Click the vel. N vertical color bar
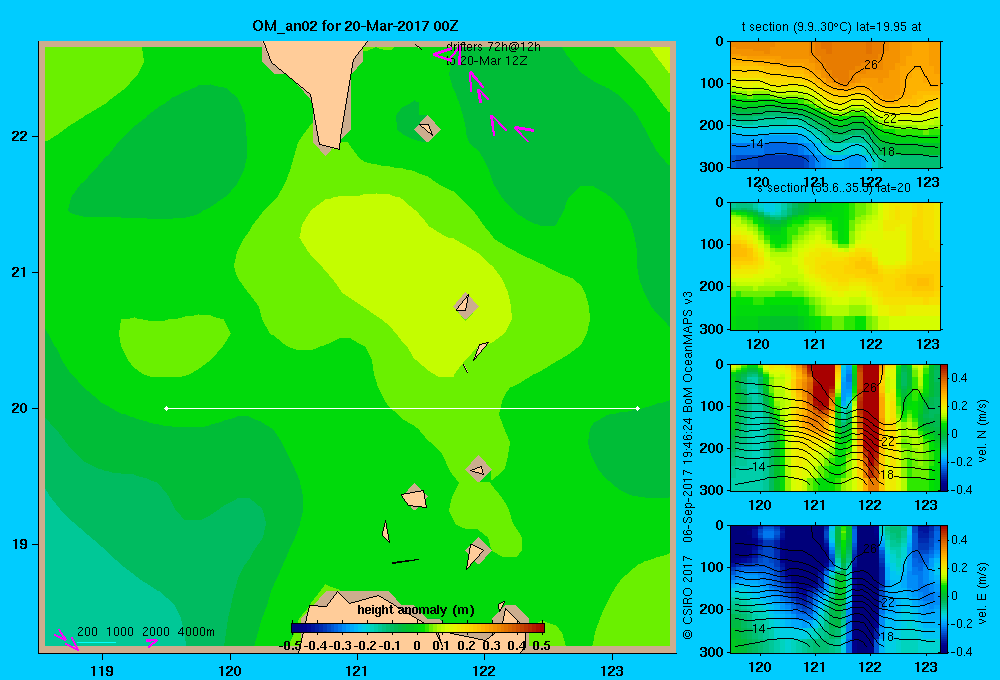1000x680 pixels. point(944,427)
